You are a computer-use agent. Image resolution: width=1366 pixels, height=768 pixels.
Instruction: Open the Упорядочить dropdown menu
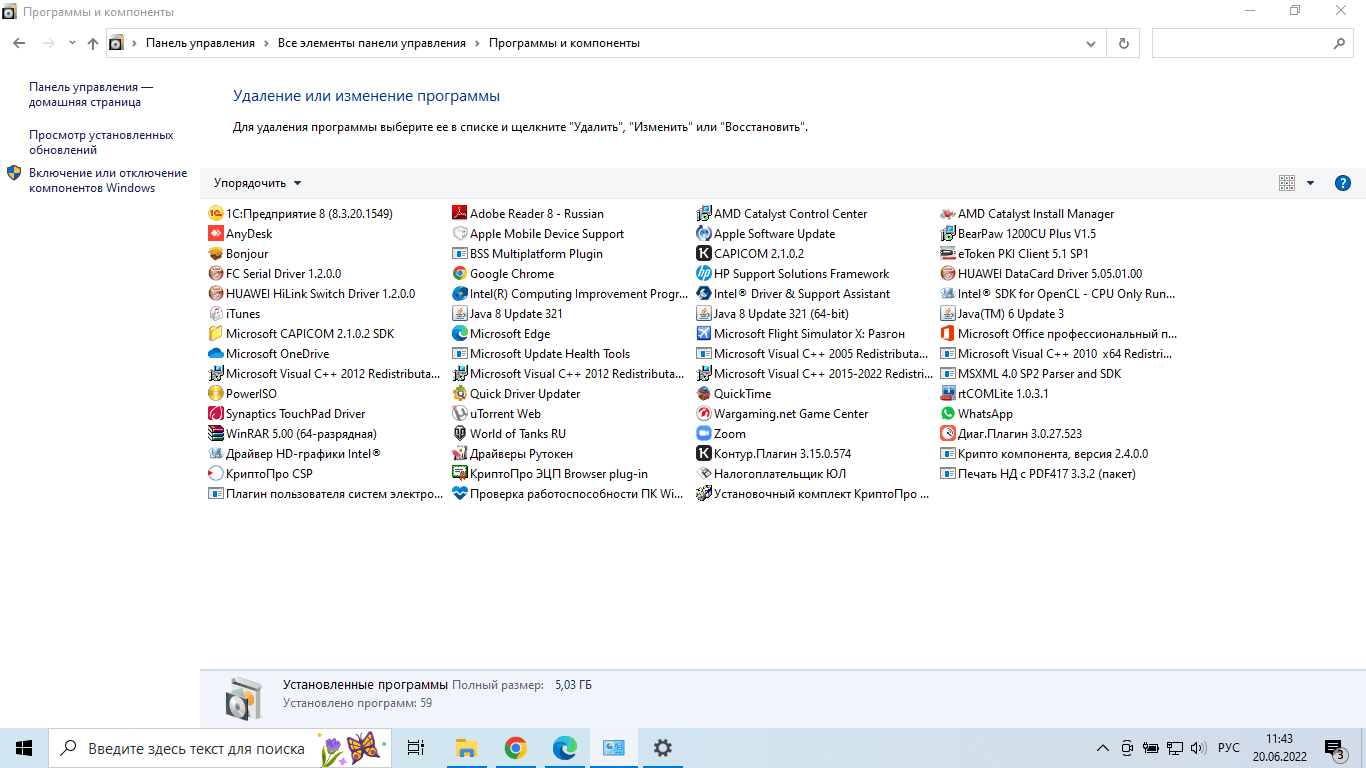(257, 183)
